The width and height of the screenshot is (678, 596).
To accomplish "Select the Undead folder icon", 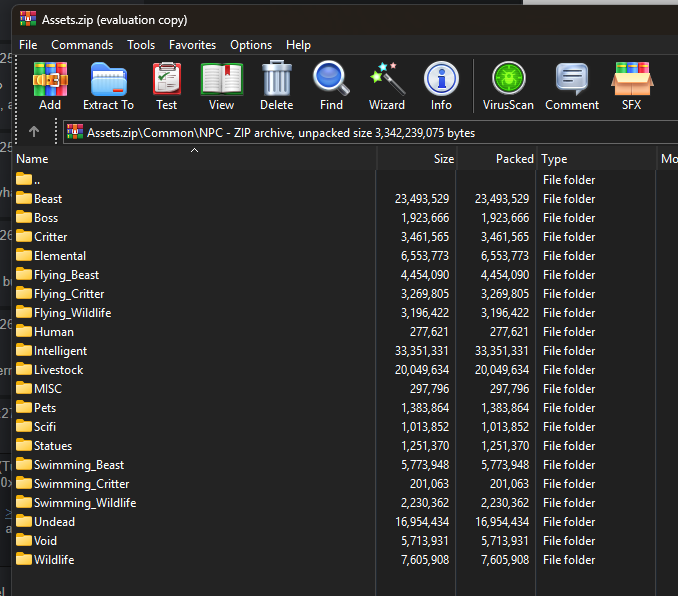I will coord(24,521).
